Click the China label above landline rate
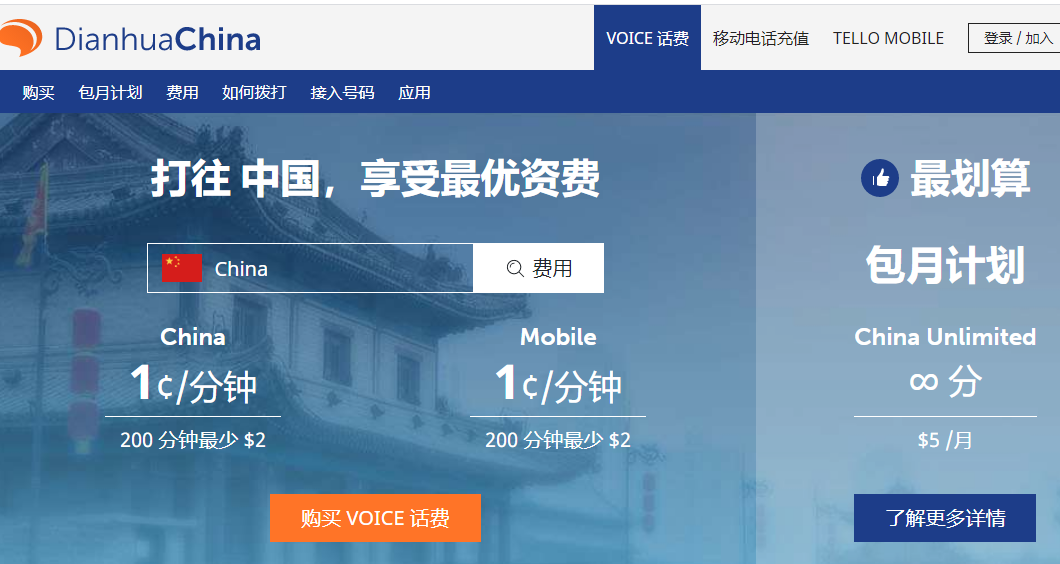Screen dimensions: 1060x564 pos(193,337)
